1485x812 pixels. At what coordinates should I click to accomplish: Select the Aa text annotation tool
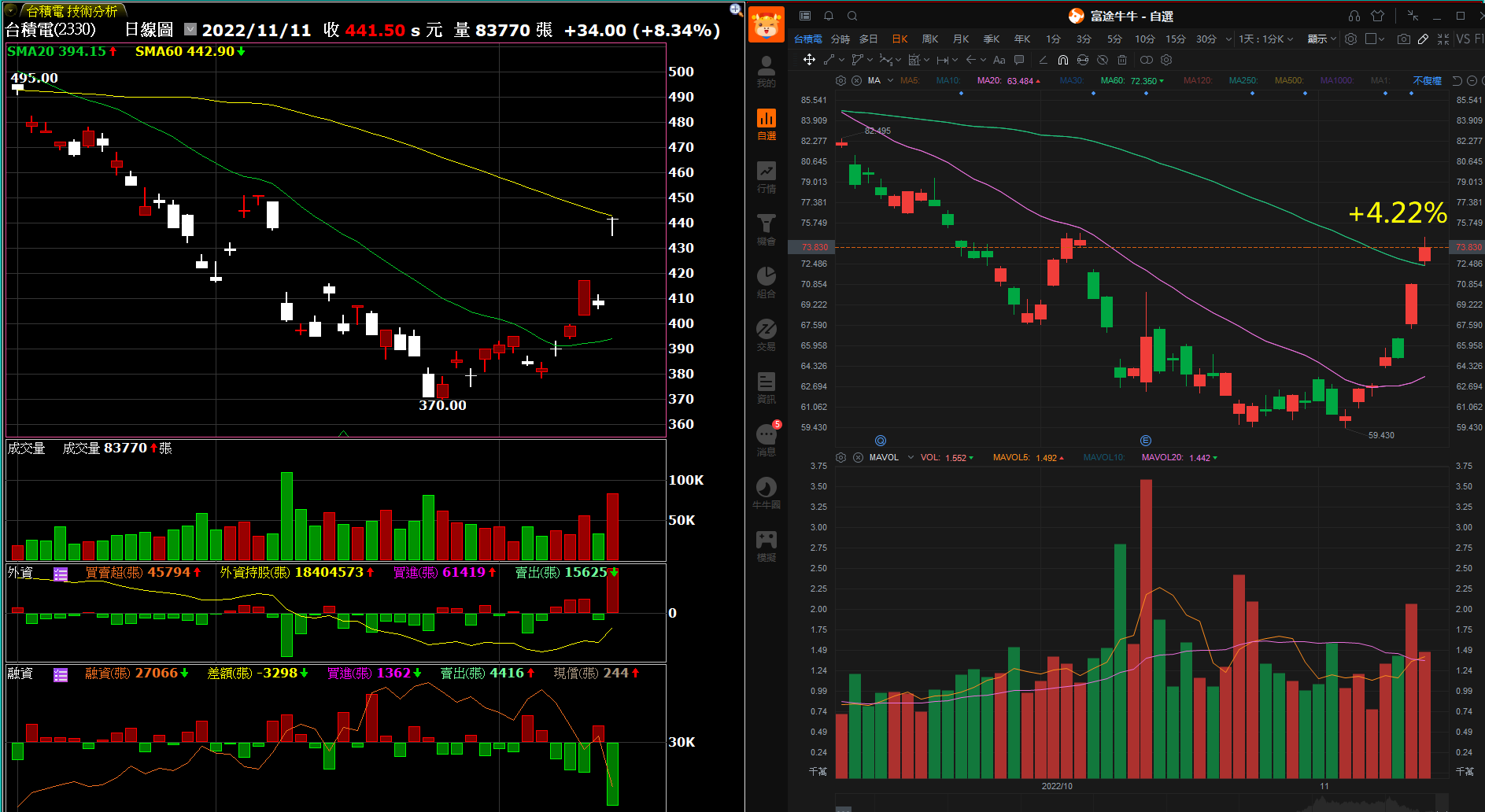pyautogui.click(x=999, y=60)
